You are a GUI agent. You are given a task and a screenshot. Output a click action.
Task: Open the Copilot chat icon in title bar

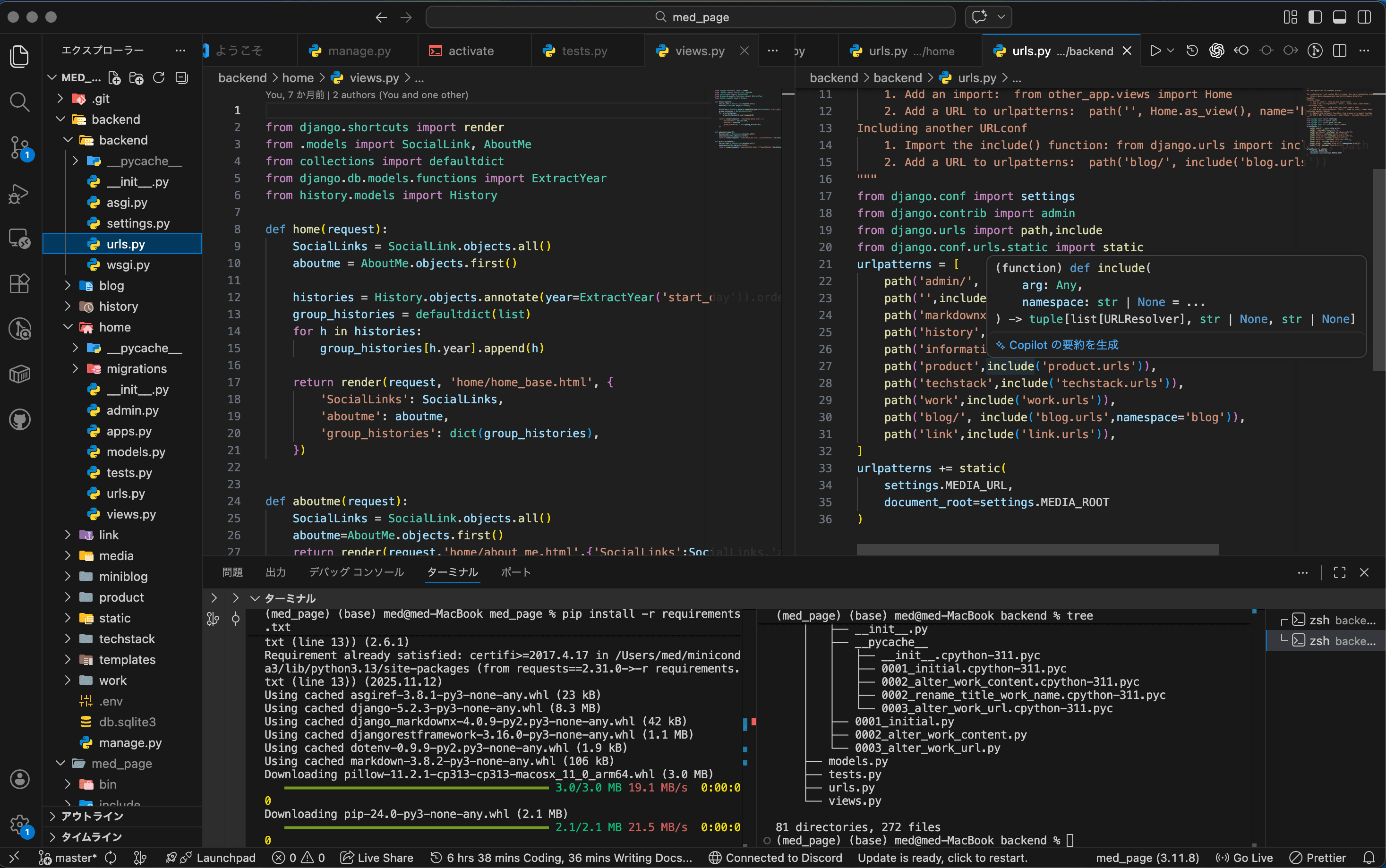979,17
